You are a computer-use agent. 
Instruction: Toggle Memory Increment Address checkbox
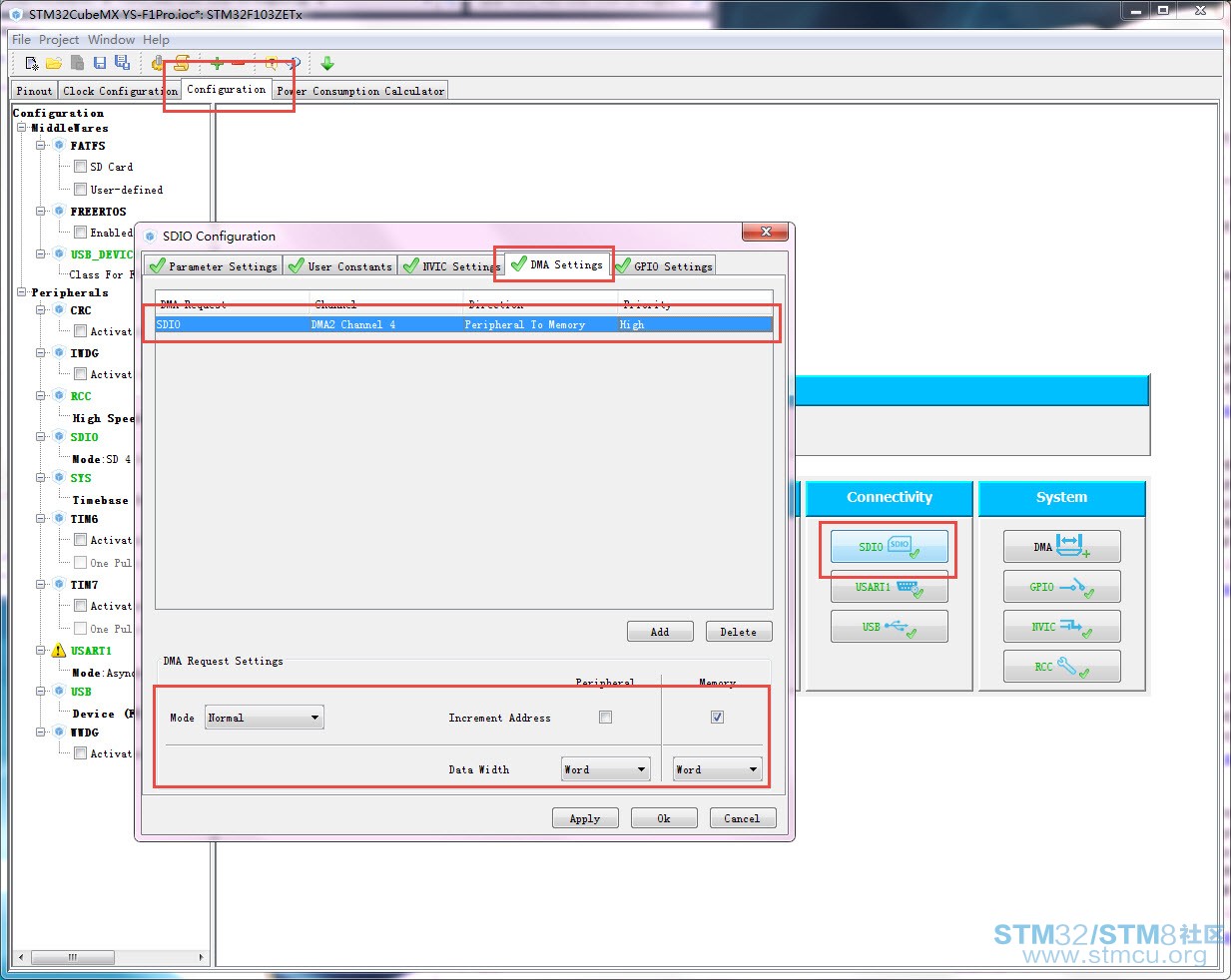717,717
